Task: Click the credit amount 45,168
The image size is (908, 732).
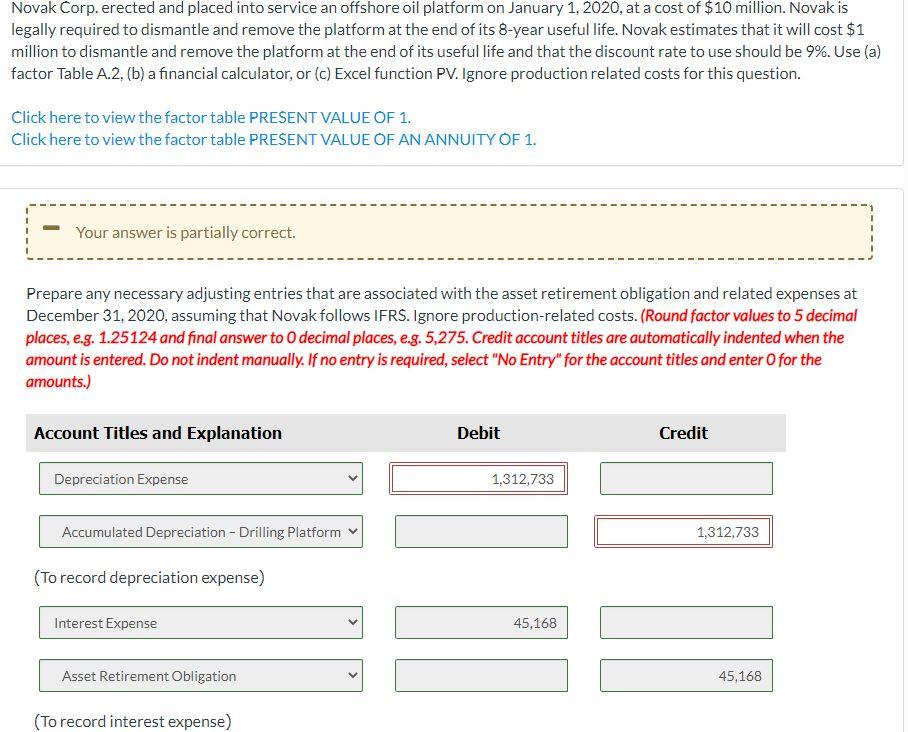Action: point(685,675)
